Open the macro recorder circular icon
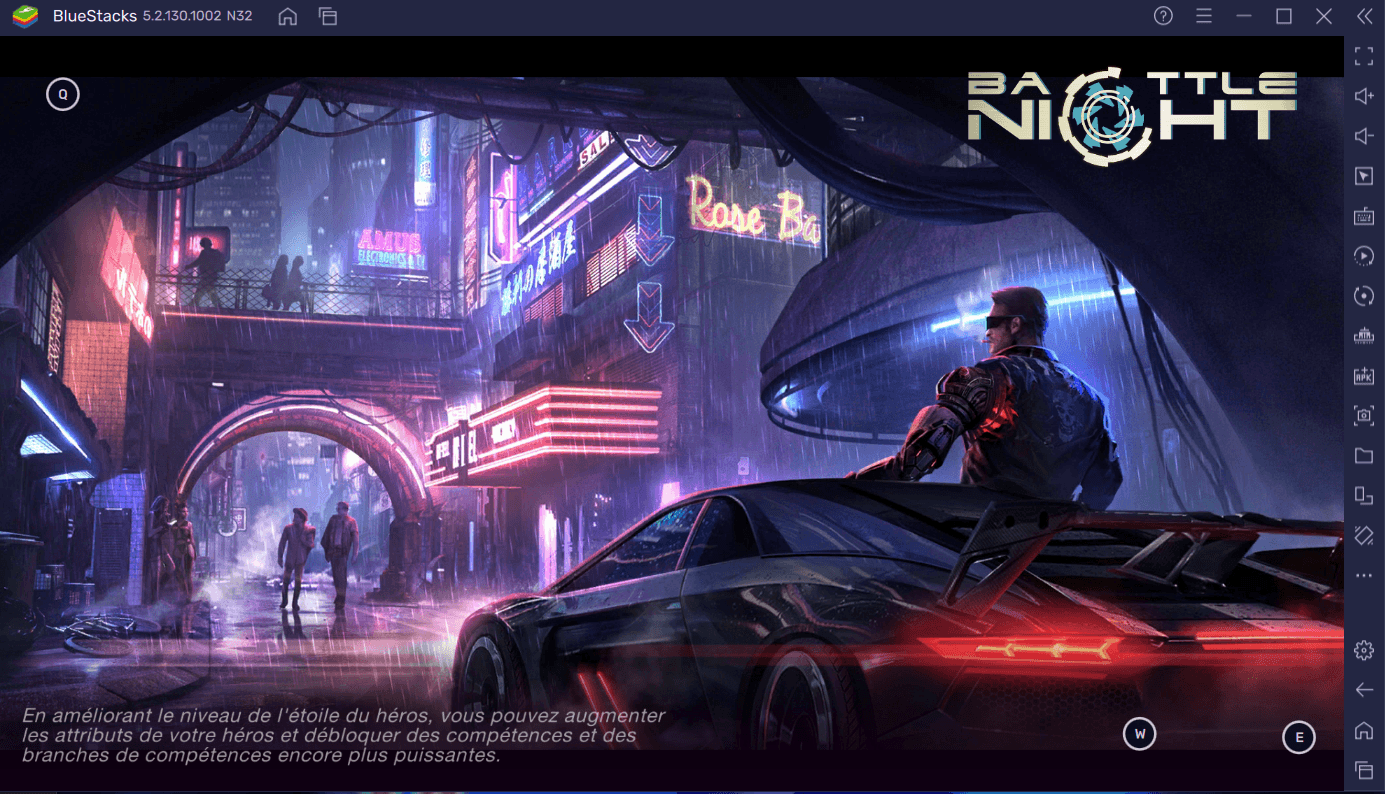Image resolution: width=1385 pixels, height=794 pixels. [1364, 296]
